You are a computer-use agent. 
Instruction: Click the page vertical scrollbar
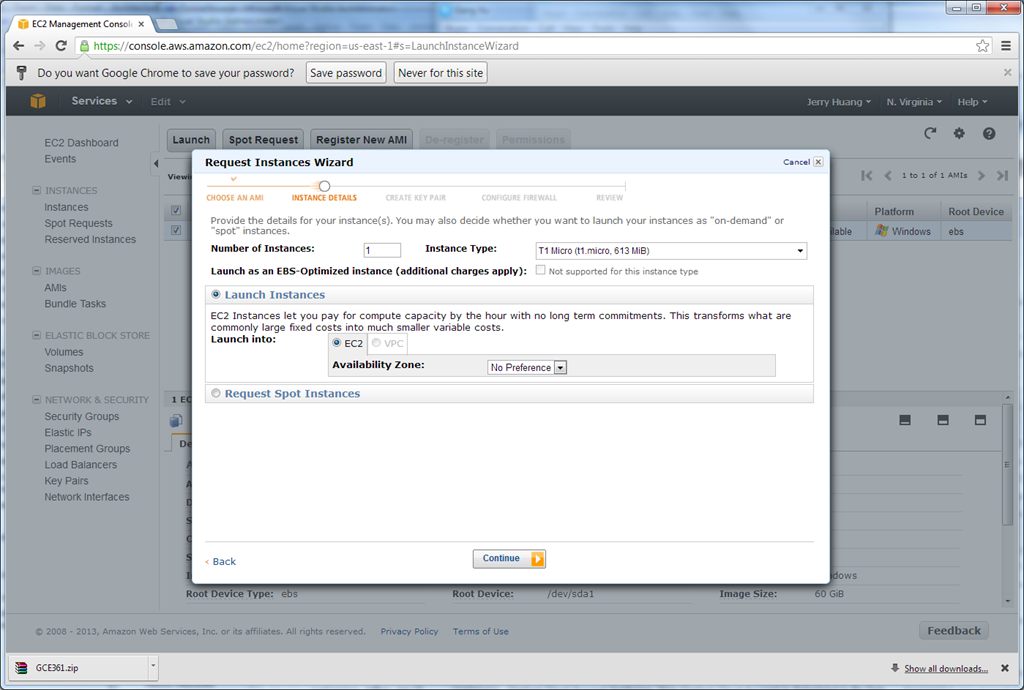pyautogui.click(x=1007, y=465)
